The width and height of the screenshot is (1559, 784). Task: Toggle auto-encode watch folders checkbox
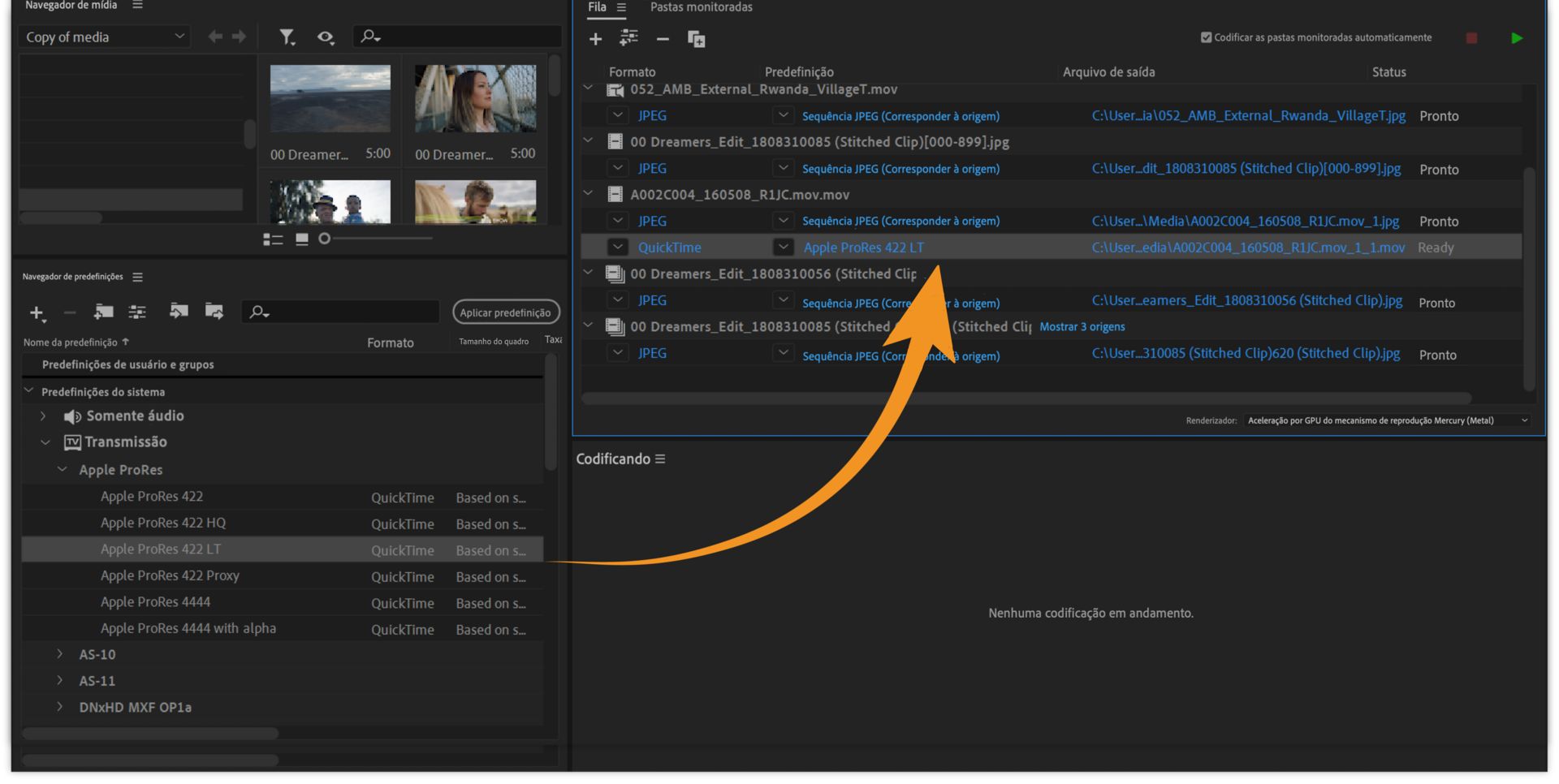1206,37
